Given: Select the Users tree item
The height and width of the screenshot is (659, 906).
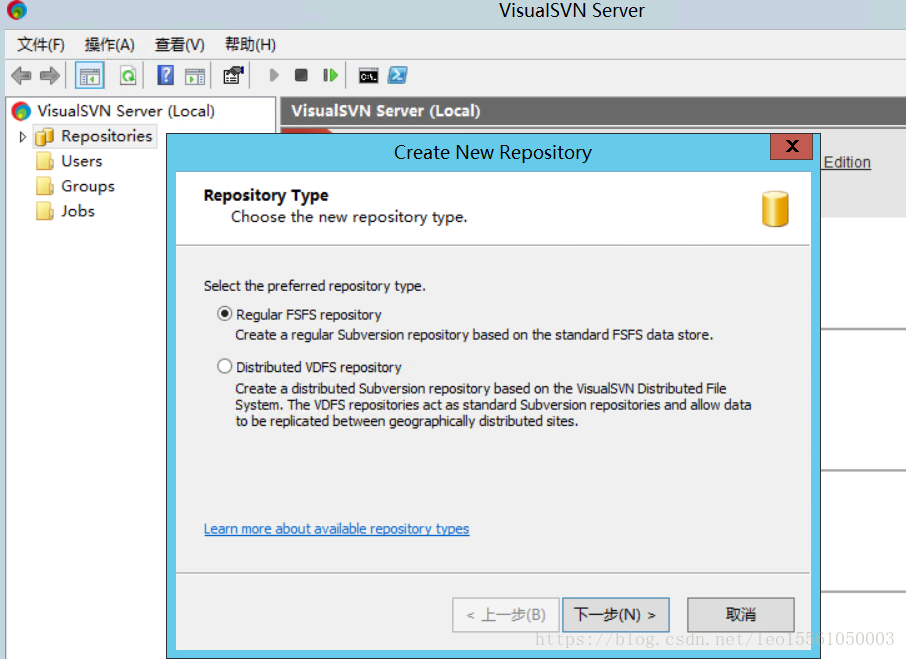Looking at the screenshot, I should pyautogui.click(x=81, y=161).
